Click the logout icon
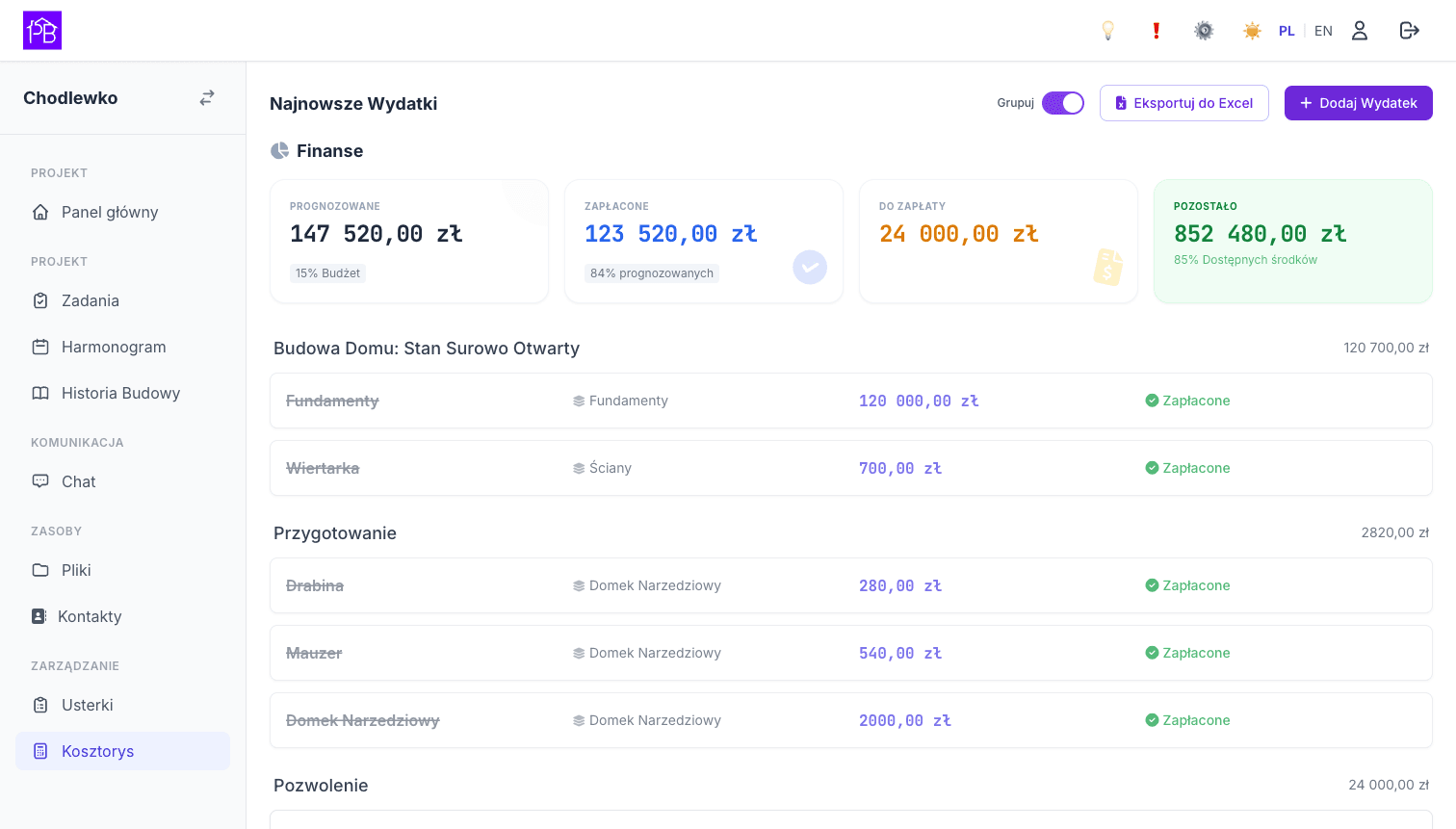1456x829 pixels. (x=1410, y=31)
